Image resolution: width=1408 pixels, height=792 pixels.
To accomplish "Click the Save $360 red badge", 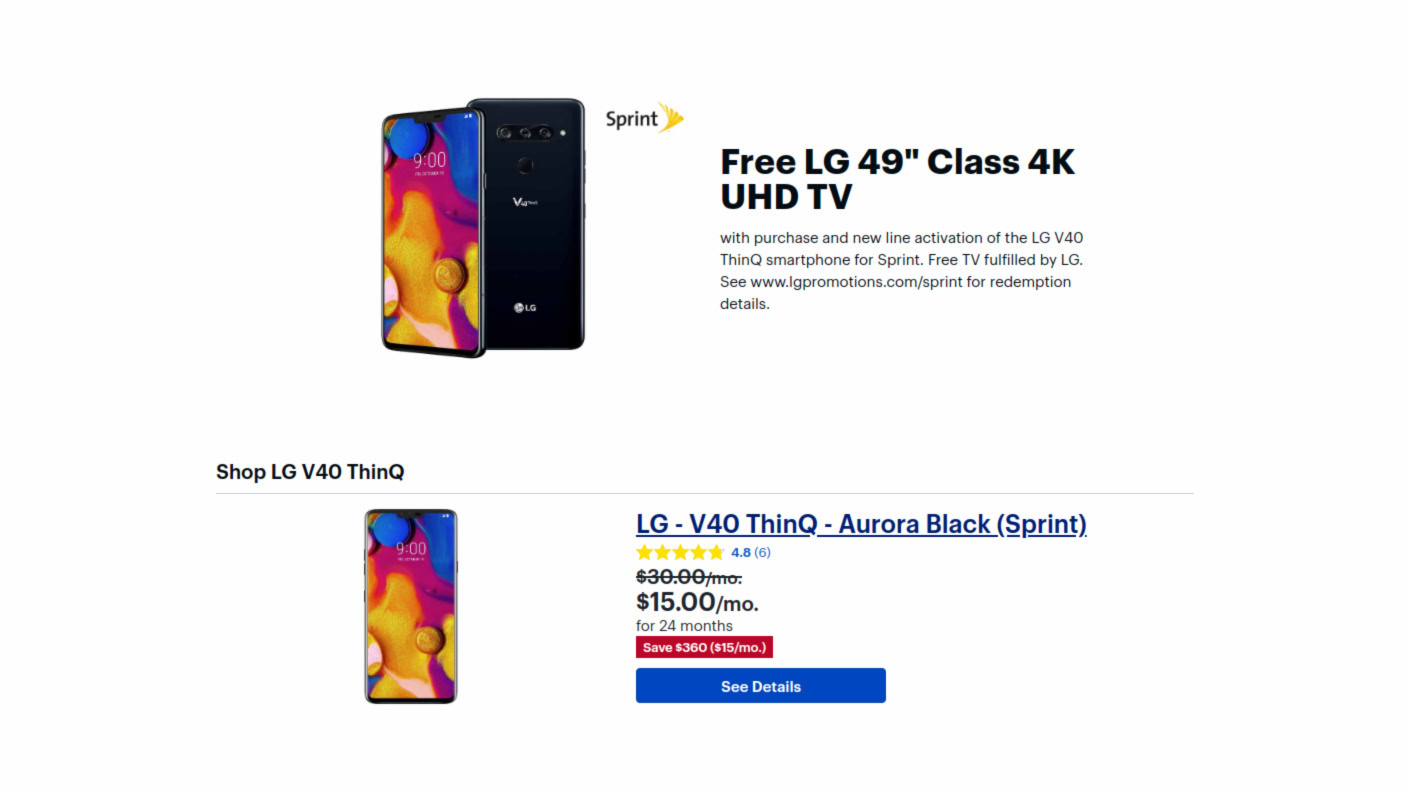I will (704, 647).
